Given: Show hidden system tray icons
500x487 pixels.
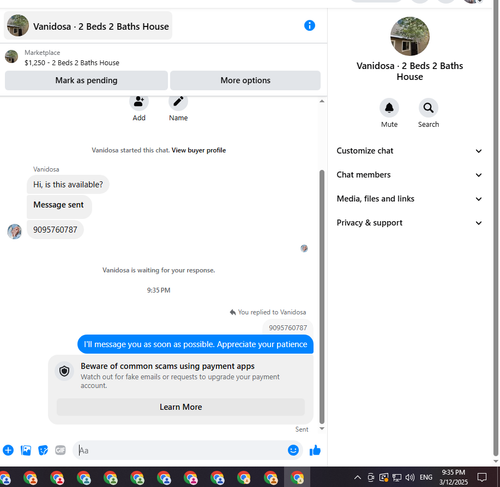Looking at the screenshot, I should click(357, 478).
